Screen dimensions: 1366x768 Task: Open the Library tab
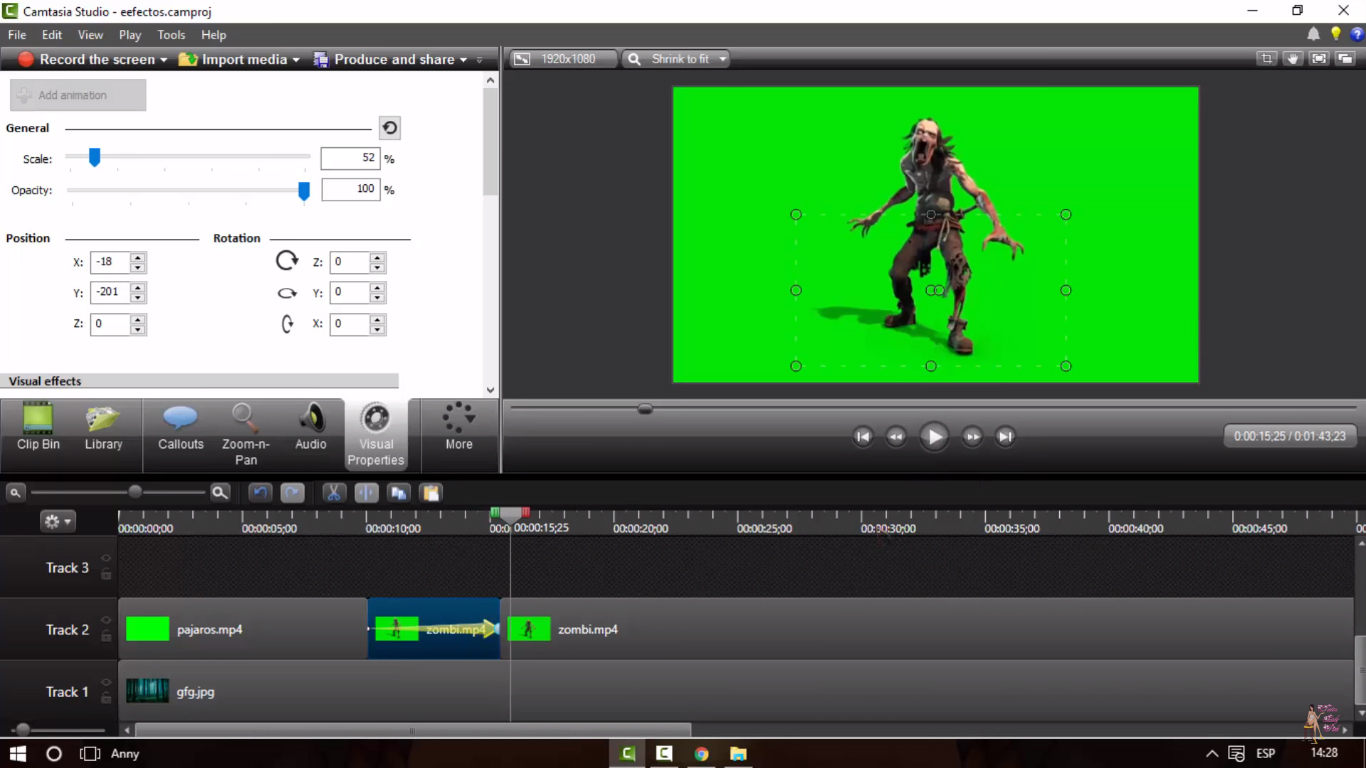coord(103,428)
